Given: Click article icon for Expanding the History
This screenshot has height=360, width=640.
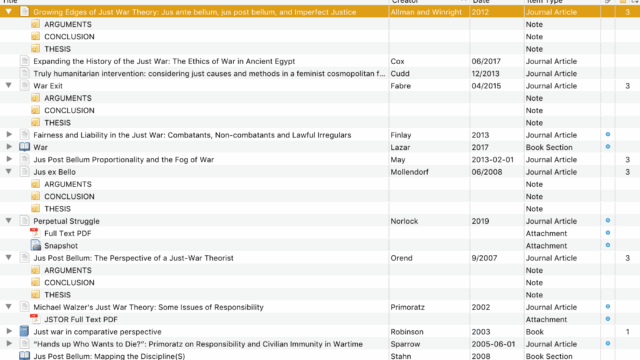Looking at the screenshot, I should coord(24,61).
